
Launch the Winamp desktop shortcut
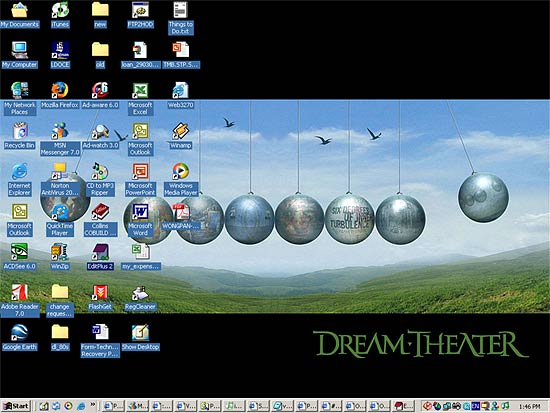point(181,136)
